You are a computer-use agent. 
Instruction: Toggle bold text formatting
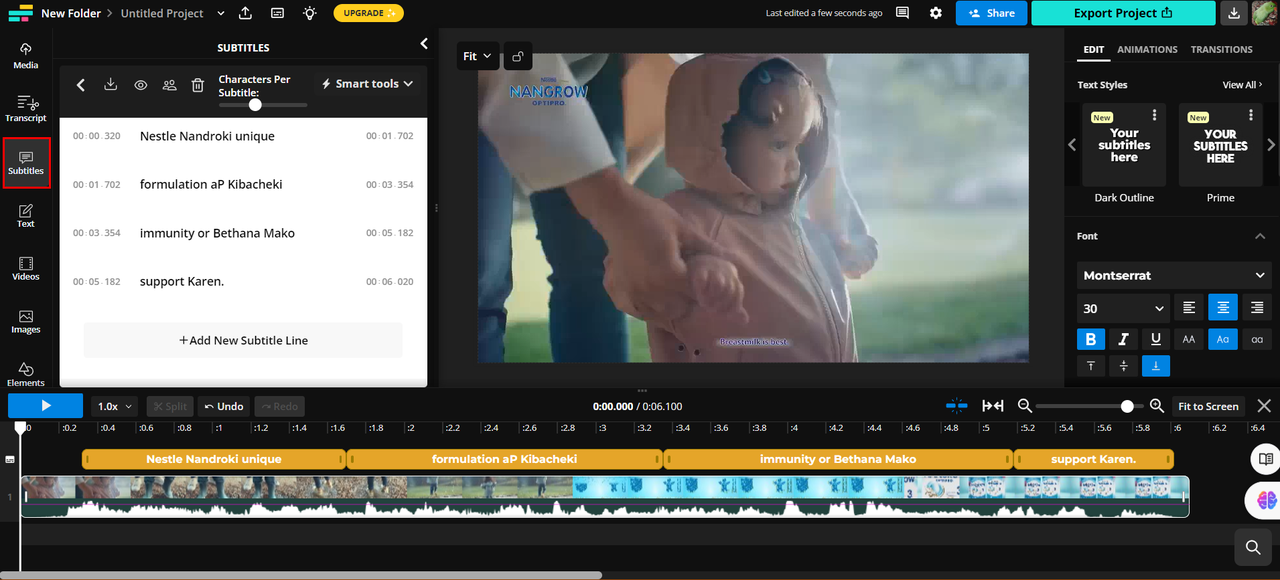point(1090,339)
